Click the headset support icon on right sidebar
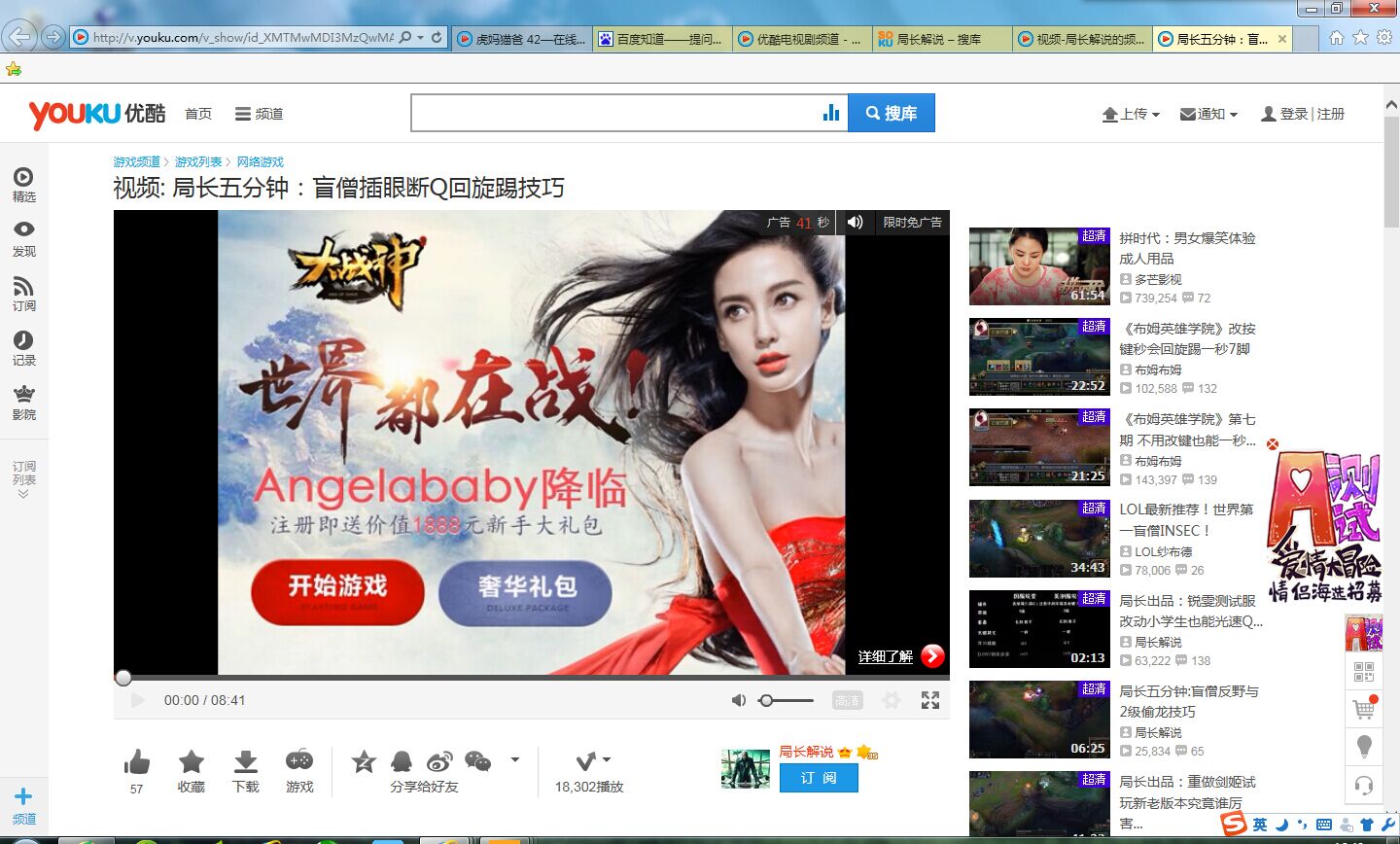 click(1364, 785)
